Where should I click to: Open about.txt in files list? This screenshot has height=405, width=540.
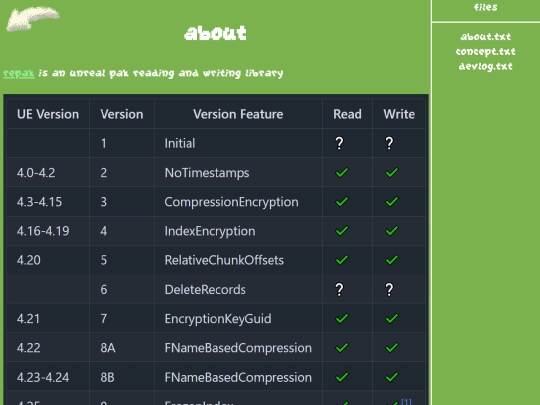pos(486,37)
